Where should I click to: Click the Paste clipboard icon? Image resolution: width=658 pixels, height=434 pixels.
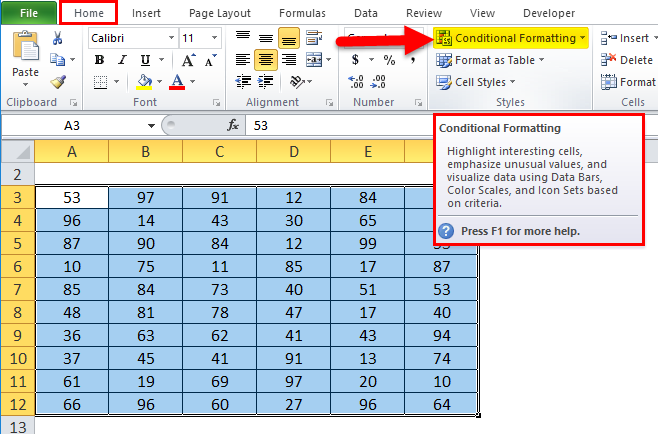pos(25,47)
